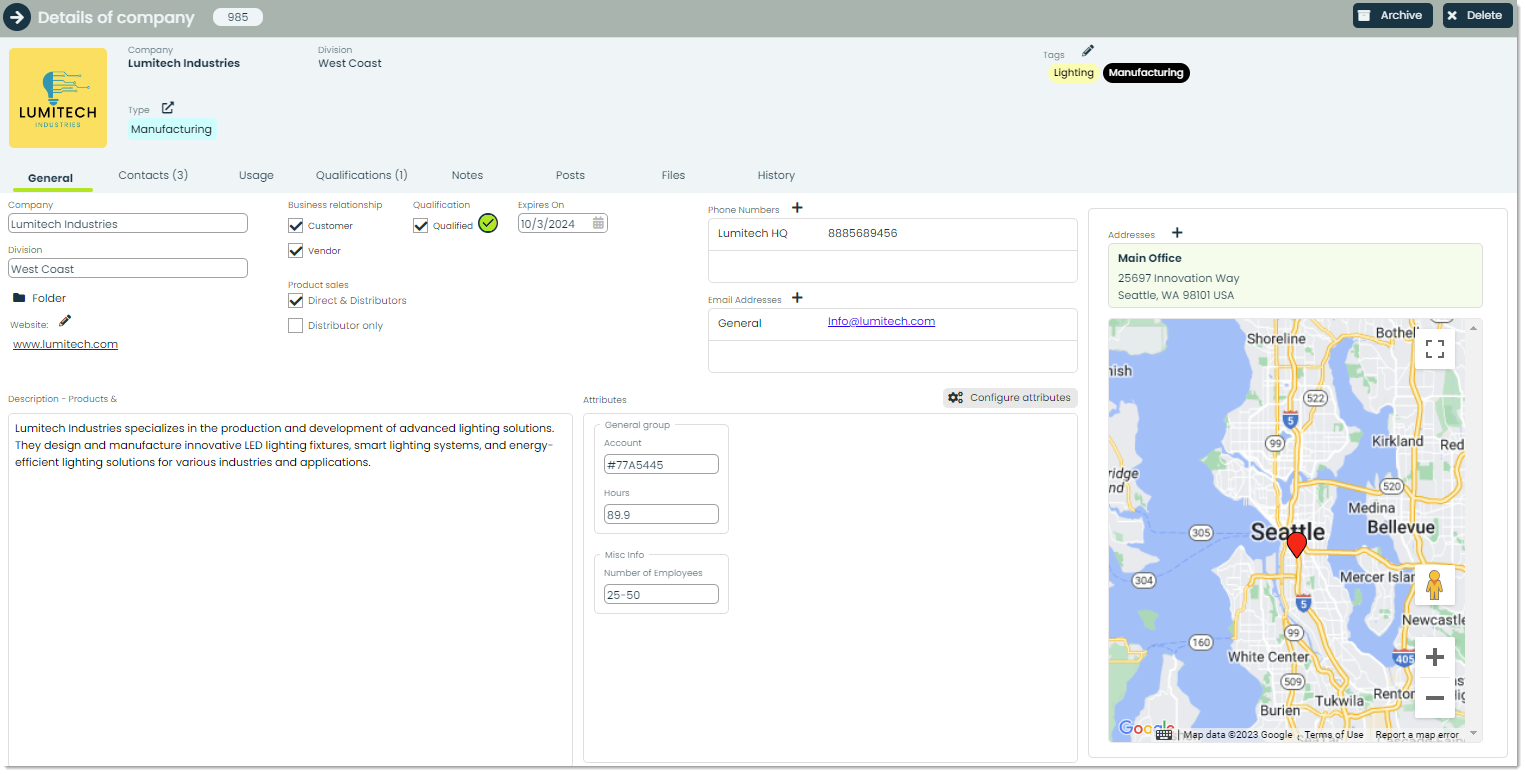Click the back arrow icon beside Details of company
The height and width of the screenshot is (774, 1525).
tap(18, 17)
